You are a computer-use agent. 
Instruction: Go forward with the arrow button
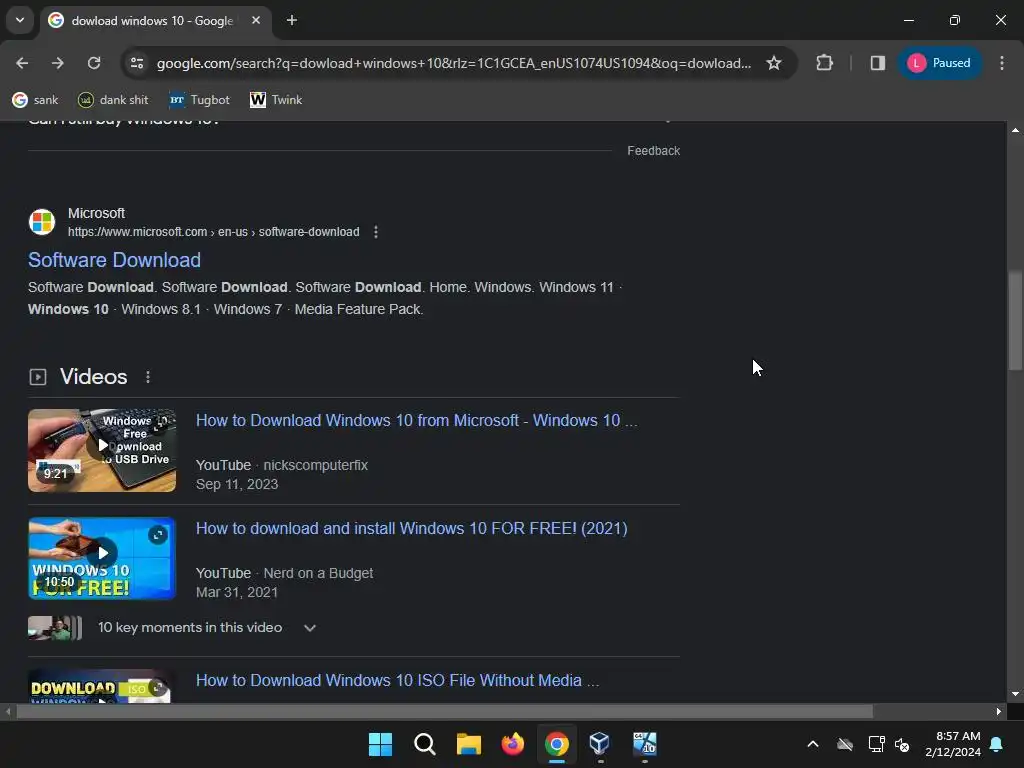(x=57, y=63)
